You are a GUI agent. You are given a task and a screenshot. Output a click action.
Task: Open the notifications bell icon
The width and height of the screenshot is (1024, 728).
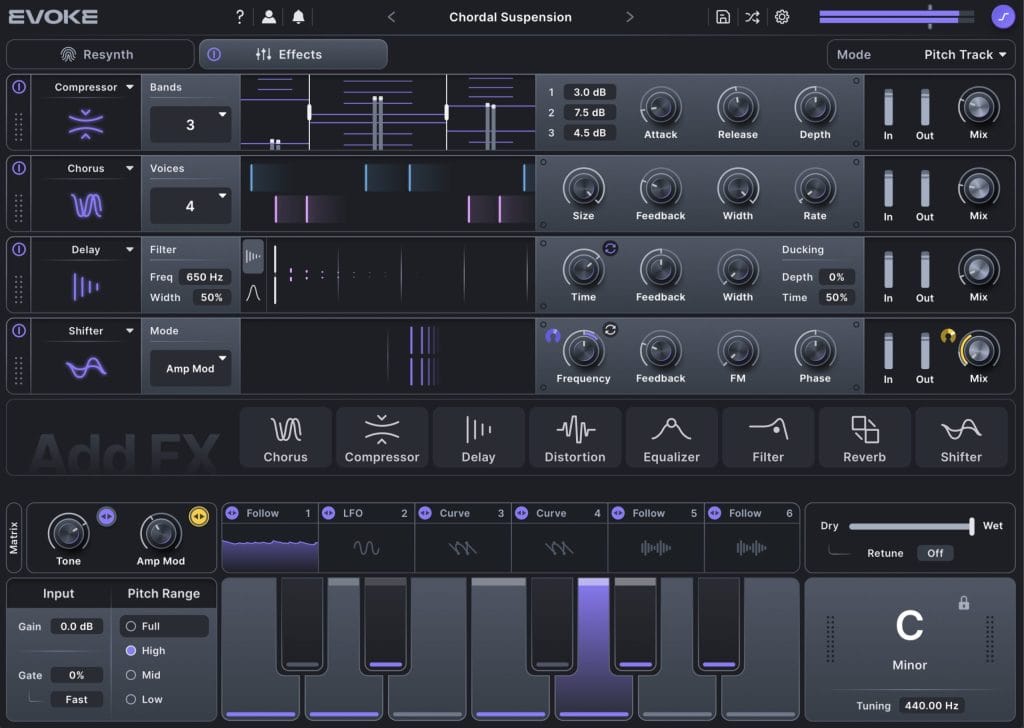click(x=298, y=17)
